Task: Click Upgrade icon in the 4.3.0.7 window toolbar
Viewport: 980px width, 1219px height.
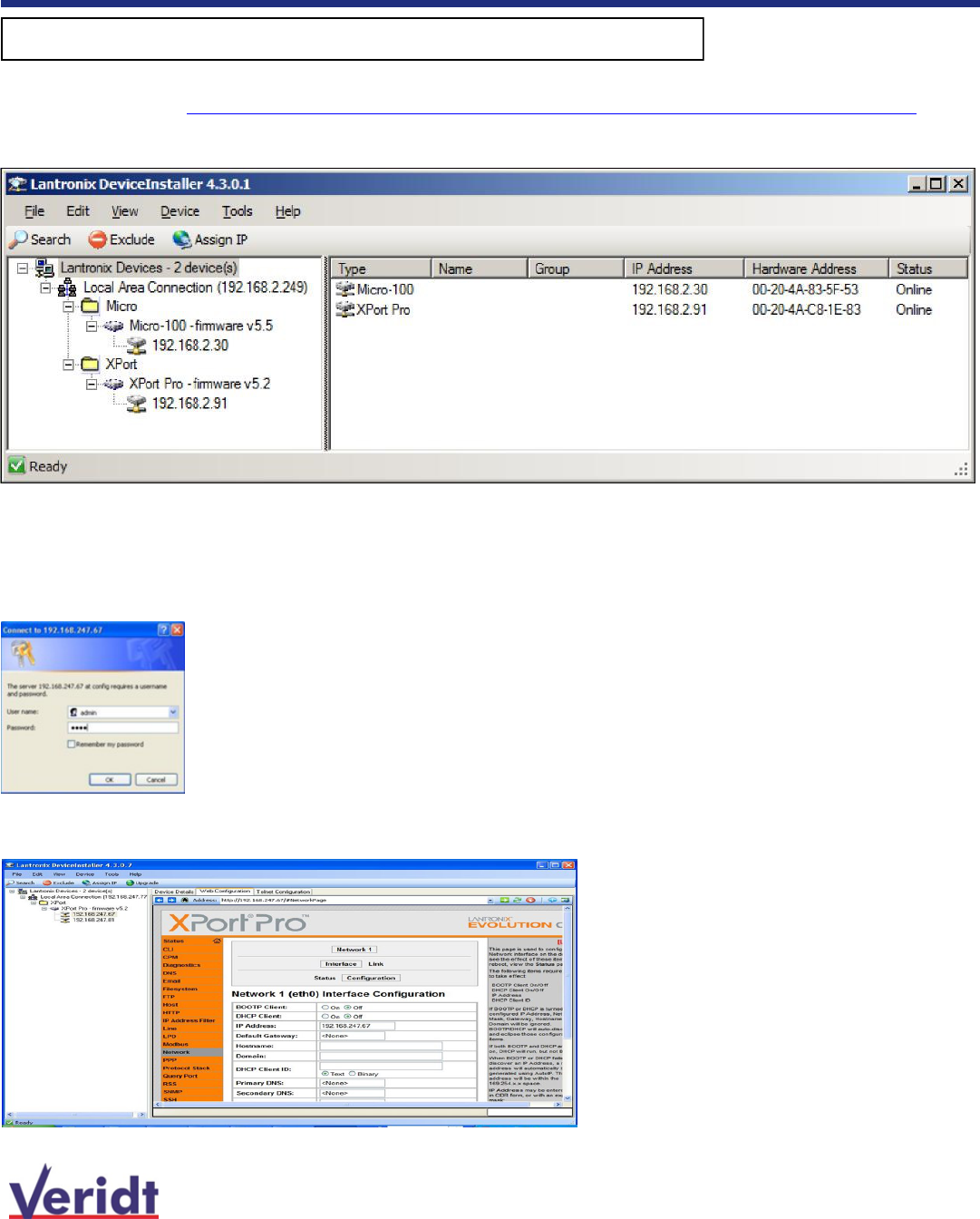Action: pos(130,883)
